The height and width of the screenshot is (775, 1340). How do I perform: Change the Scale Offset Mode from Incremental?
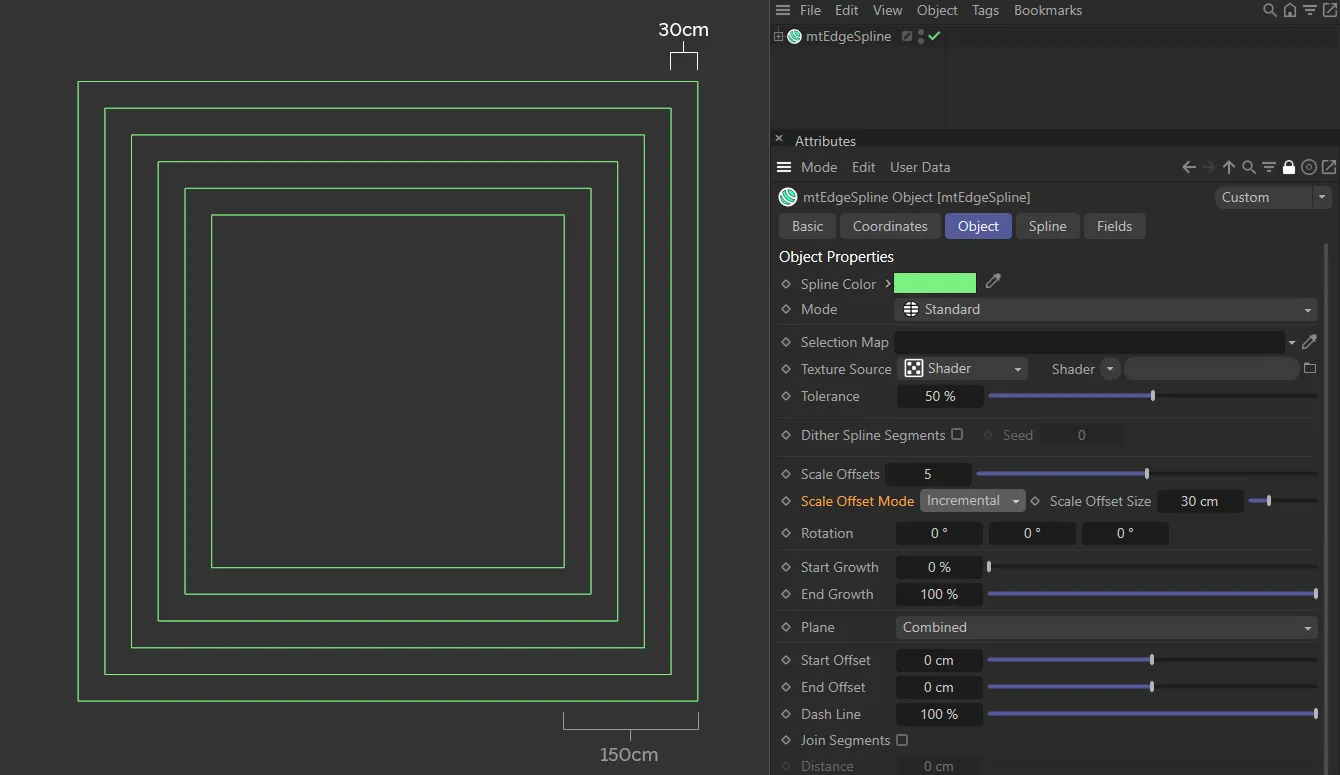[x=971, y=500]
